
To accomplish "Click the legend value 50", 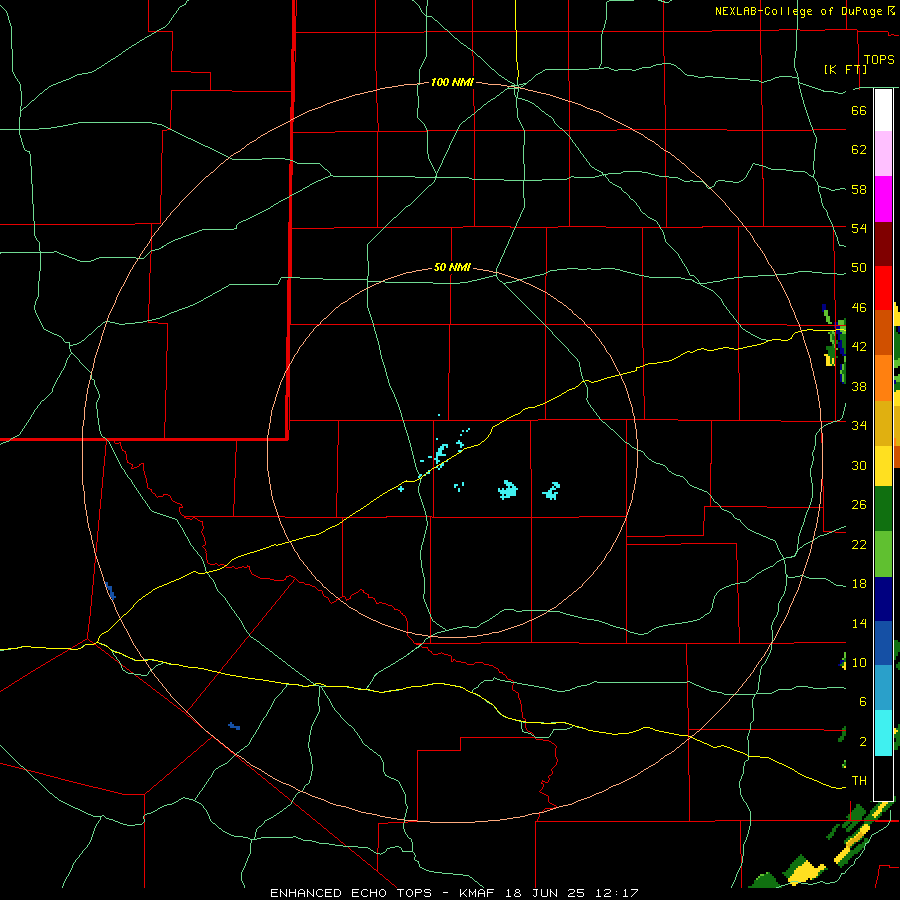I will click(x=859, y=268).
